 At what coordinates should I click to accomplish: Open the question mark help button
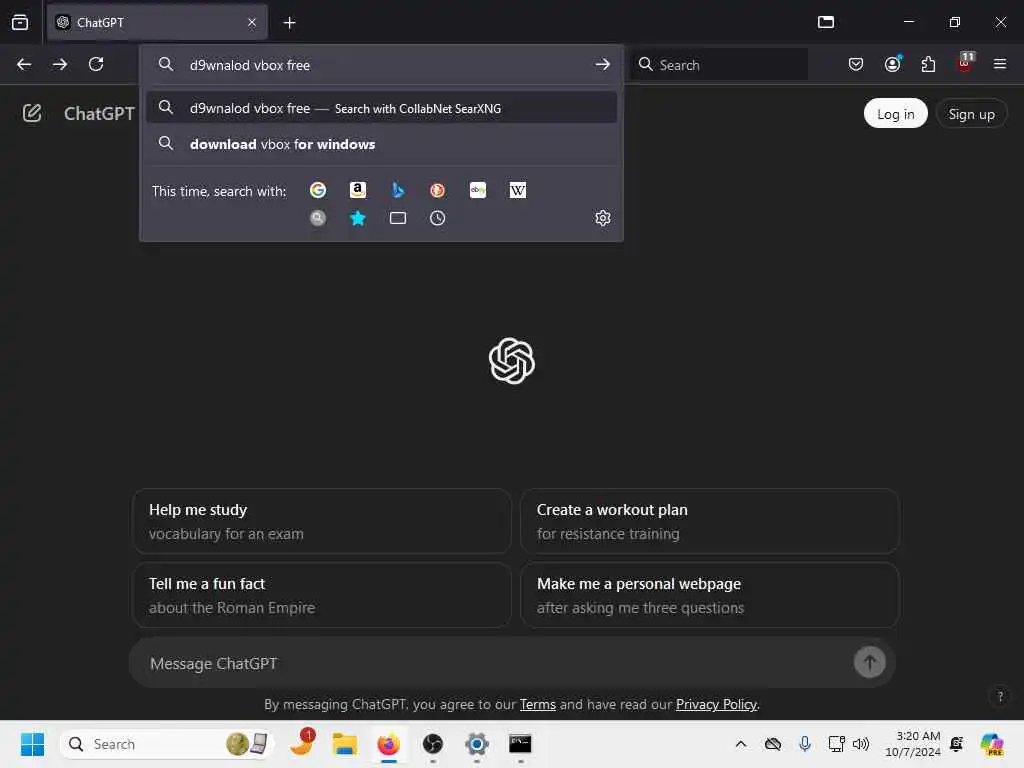tap(1000, 696)
